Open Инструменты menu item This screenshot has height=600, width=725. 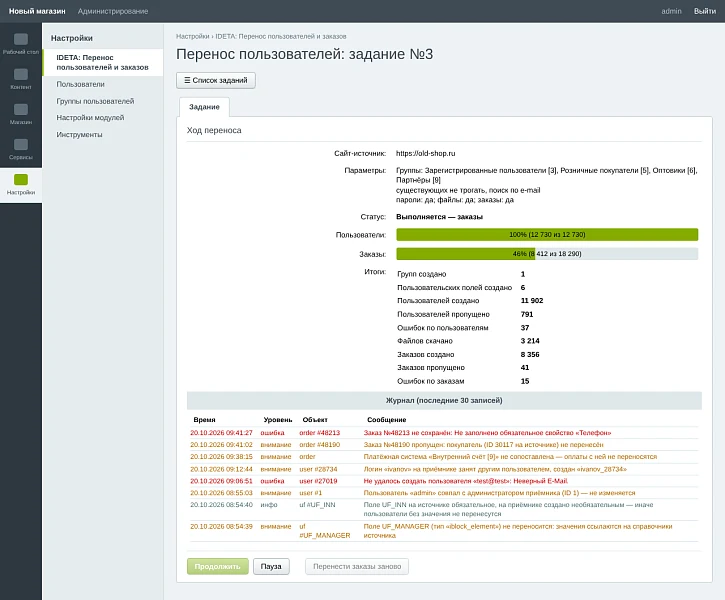[x=80, y=135]
